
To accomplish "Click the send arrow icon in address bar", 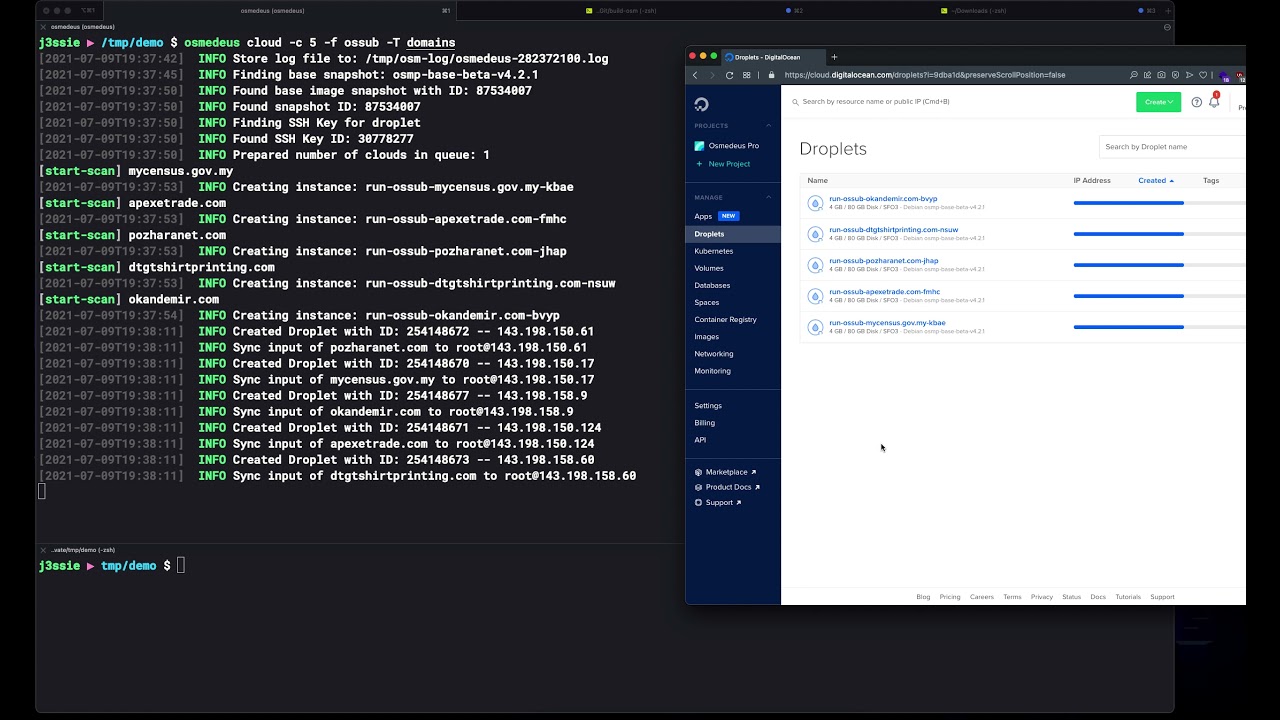I will click(x=1189, y=75).
